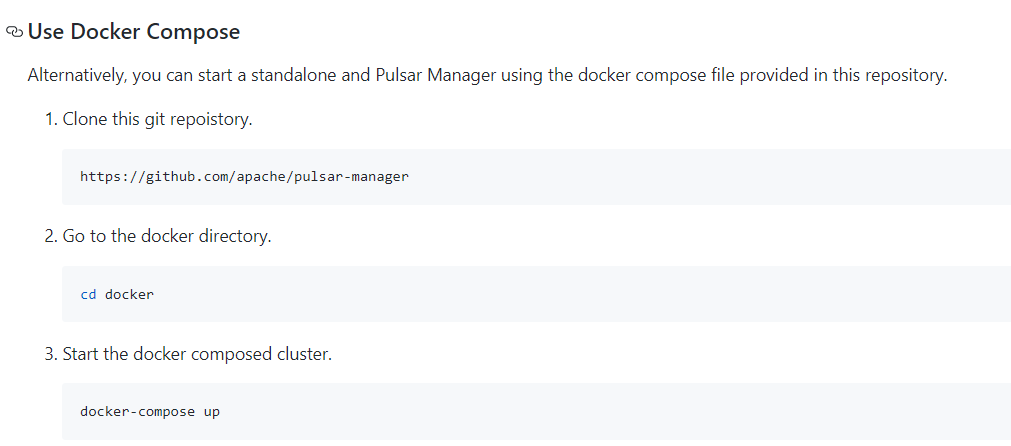
Task: Click the word docker after cd
Action: [x=130, y=295]
